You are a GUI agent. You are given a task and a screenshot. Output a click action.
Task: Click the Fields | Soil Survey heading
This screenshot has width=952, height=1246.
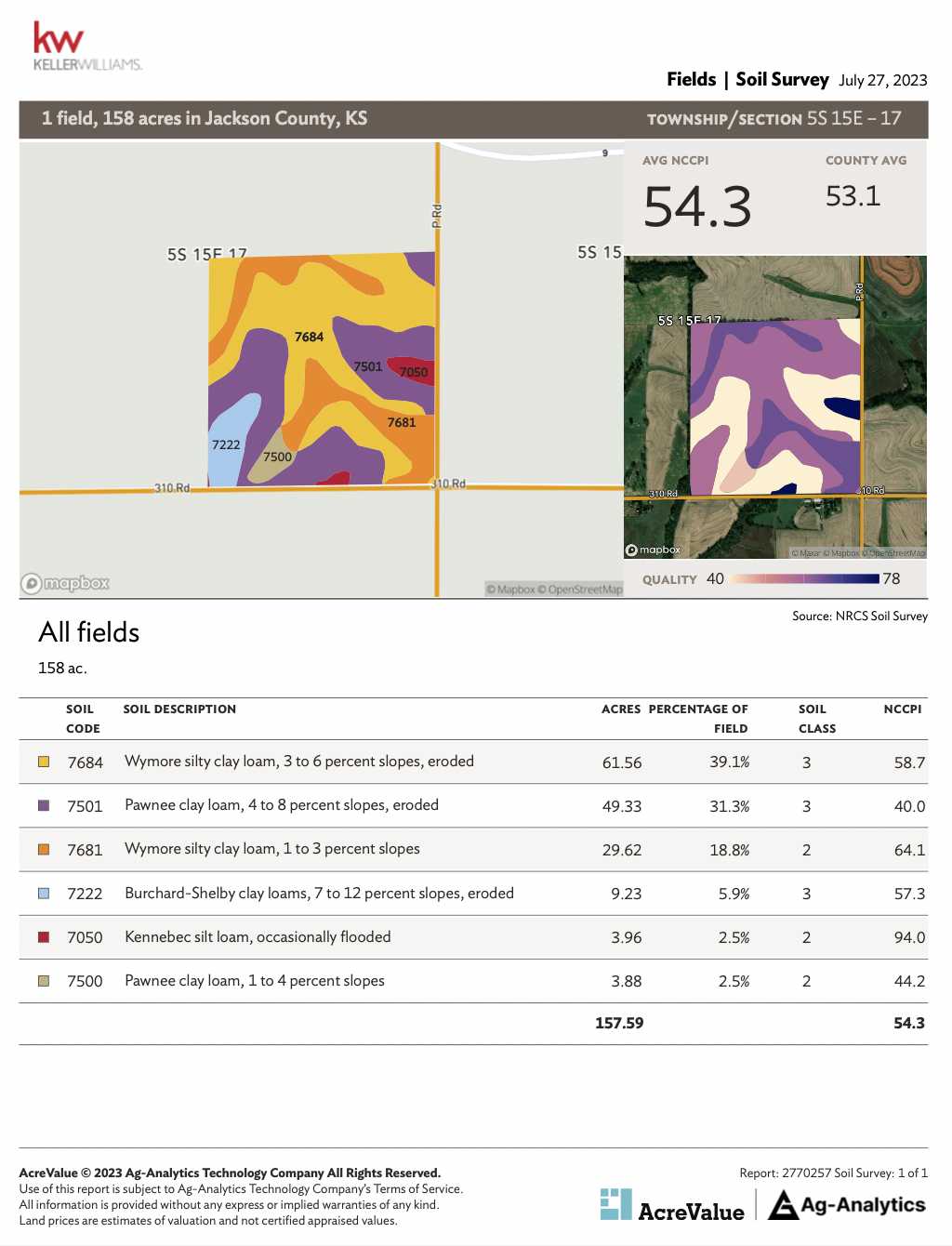click(747, 79)
